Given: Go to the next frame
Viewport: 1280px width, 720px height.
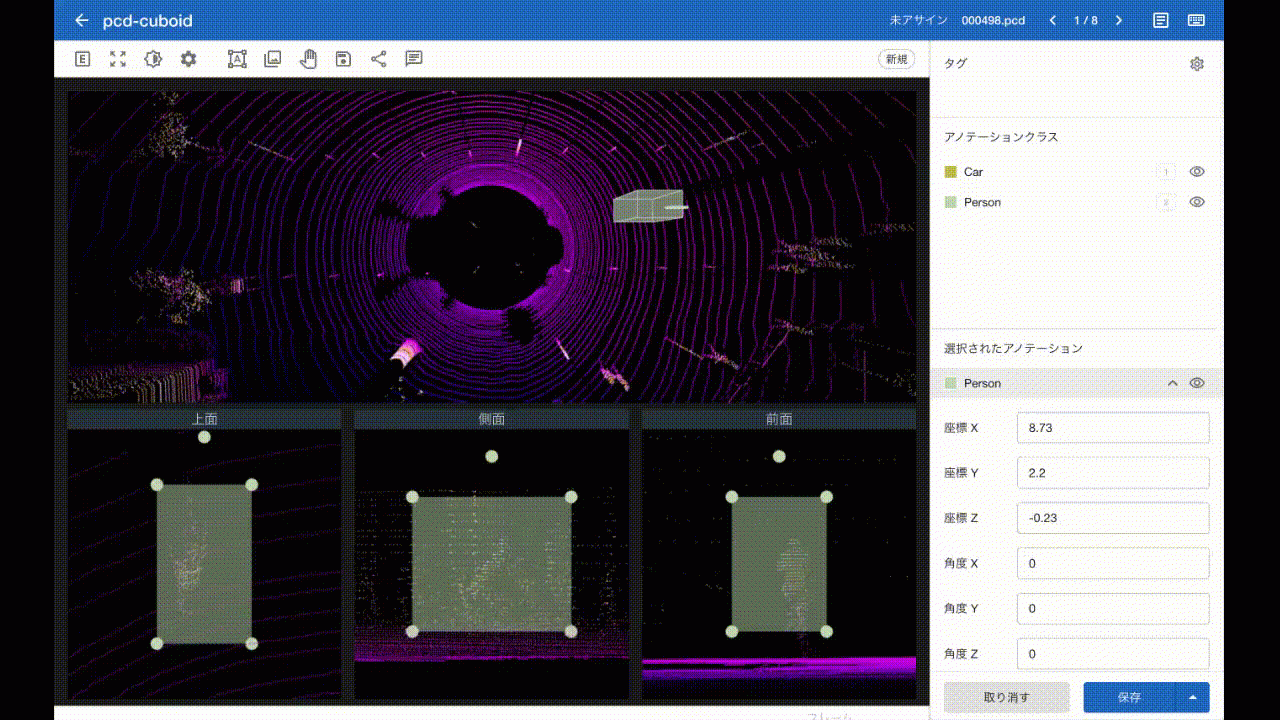Looking at the screenshot, I should [1119, 21].
